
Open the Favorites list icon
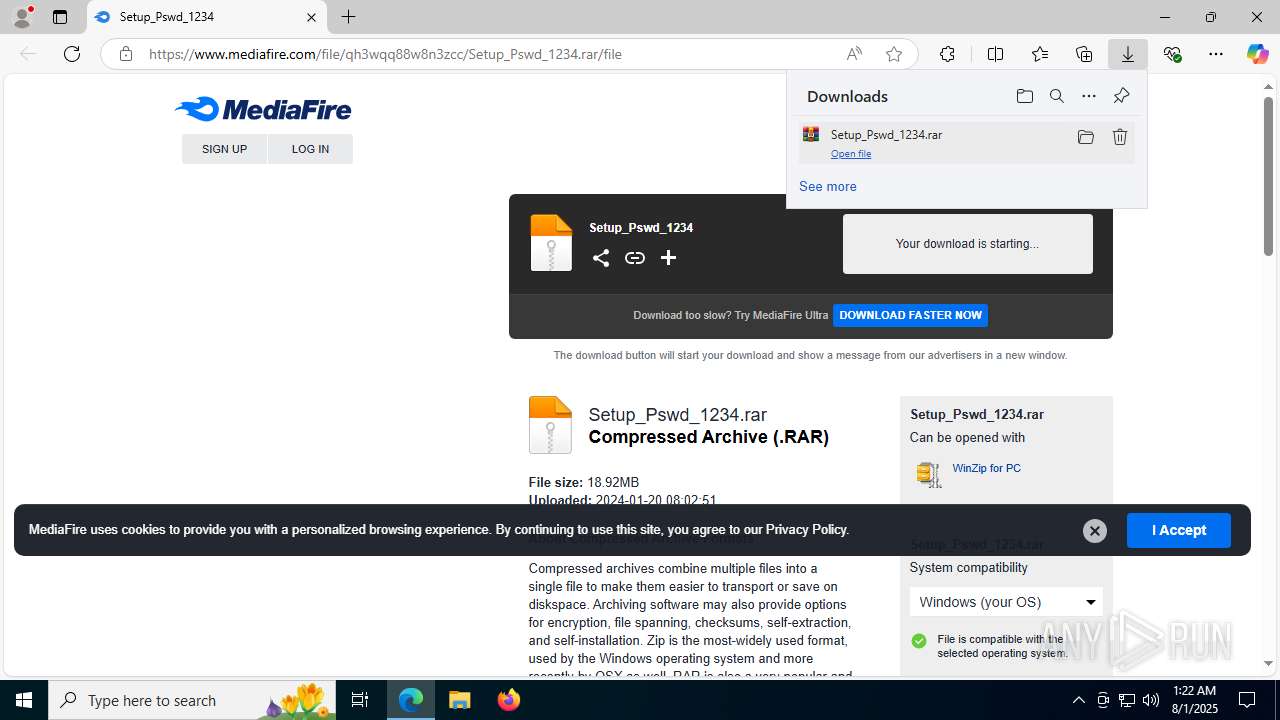(1040, 54)
